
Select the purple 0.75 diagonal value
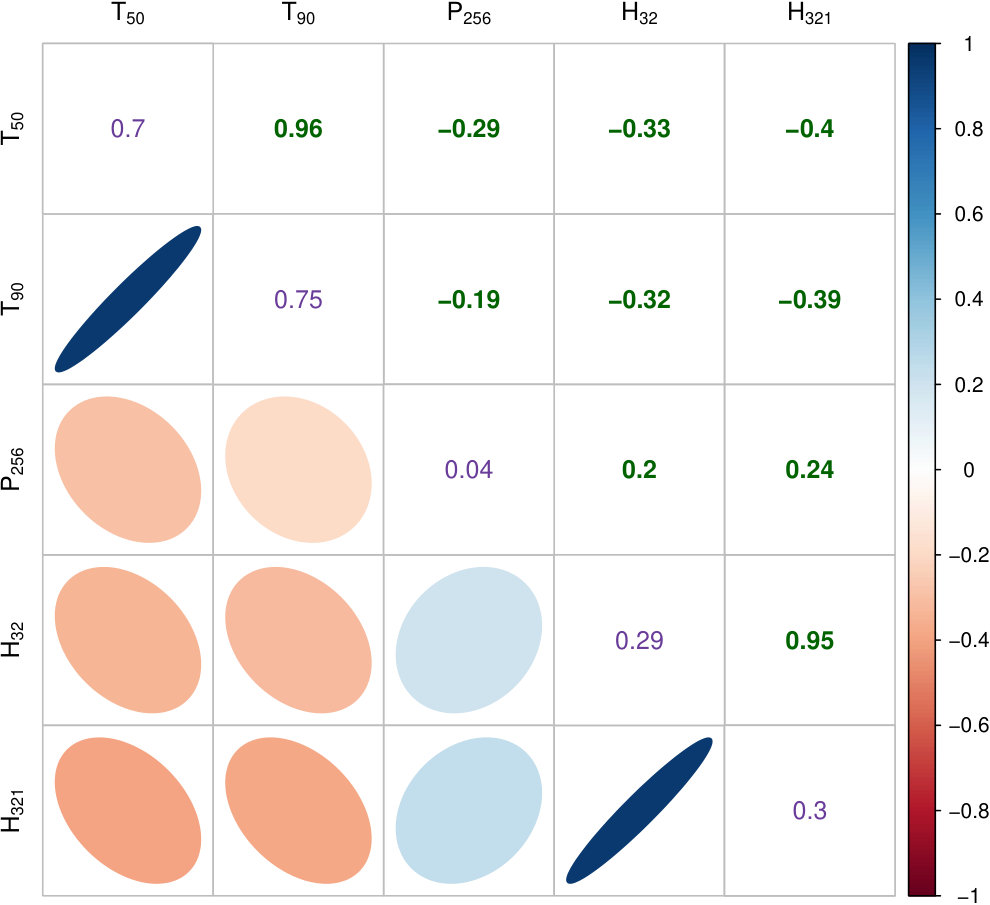[x=298, y=299]
